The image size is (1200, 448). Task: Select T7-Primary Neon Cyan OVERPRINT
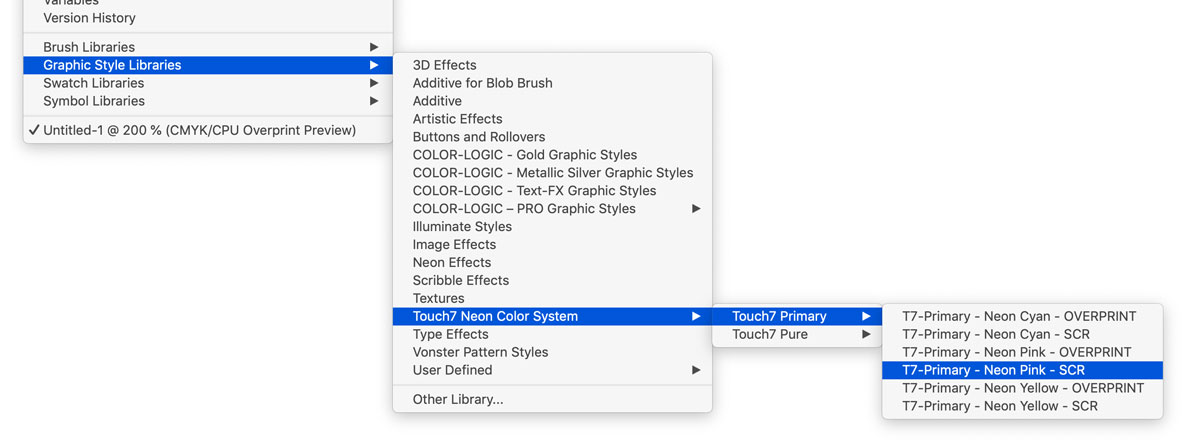point(1022,317)
